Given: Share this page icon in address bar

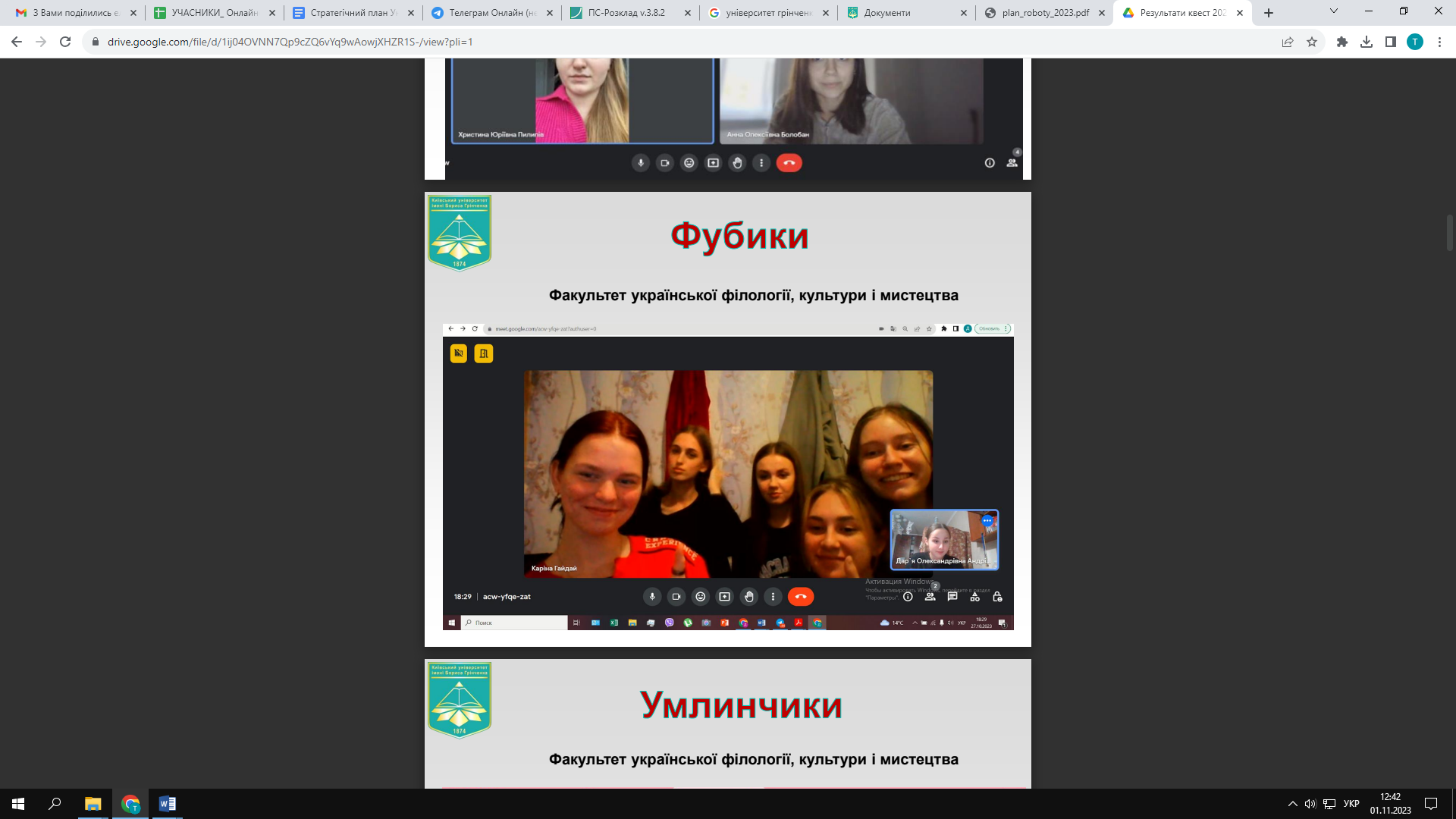Looking at the screenshot, I should (1288, 42).
